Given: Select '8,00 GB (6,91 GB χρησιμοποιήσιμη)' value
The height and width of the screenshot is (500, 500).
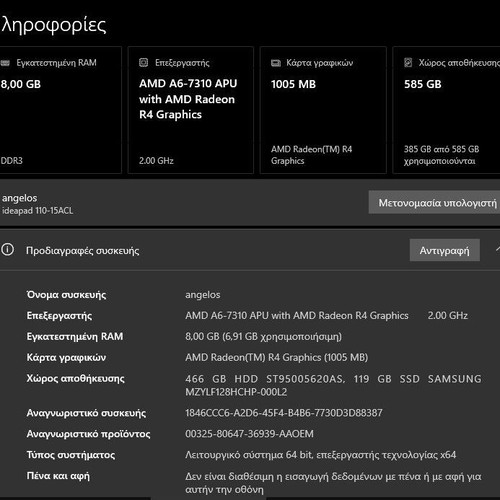Looking at the screenshot, I should (x=263, y=336).
